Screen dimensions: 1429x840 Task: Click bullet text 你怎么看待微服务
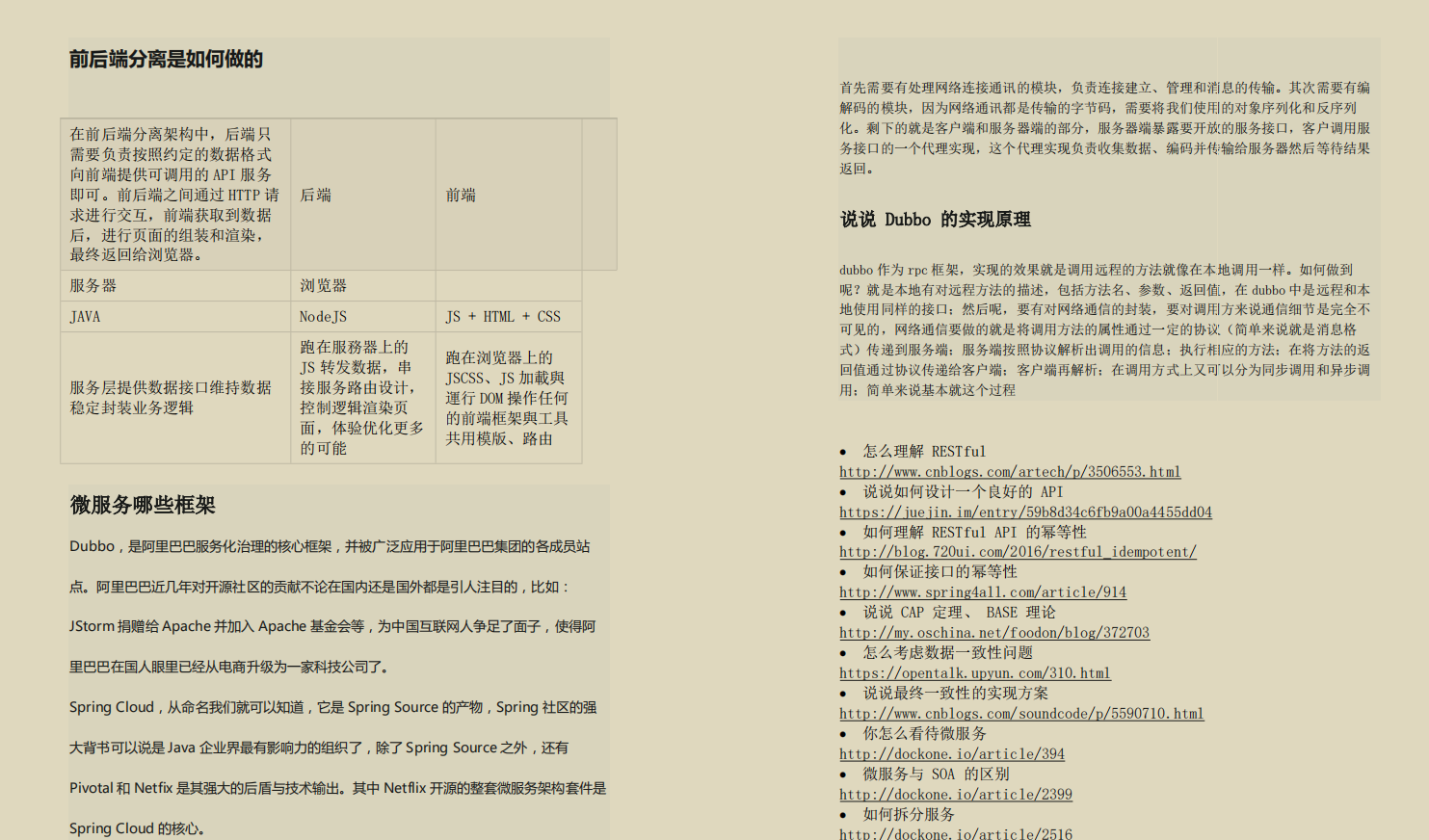[924, 734]
